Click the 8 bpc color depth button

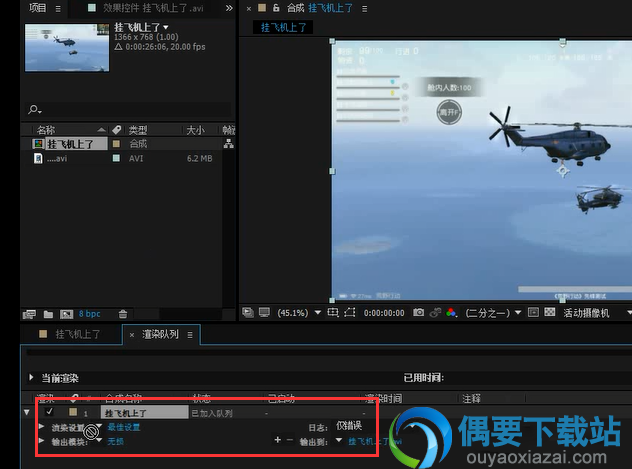click(89, 314)
